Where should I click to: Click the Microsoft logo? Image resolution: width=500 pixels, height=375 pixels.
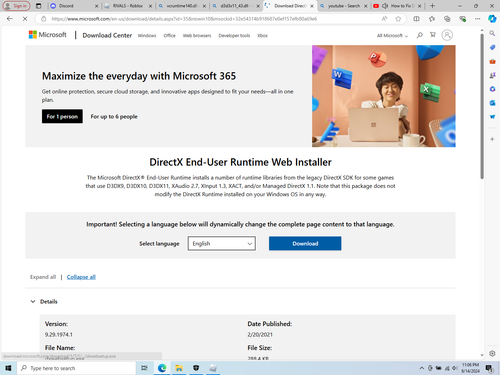pyautogui.click(x=48, y=35)
